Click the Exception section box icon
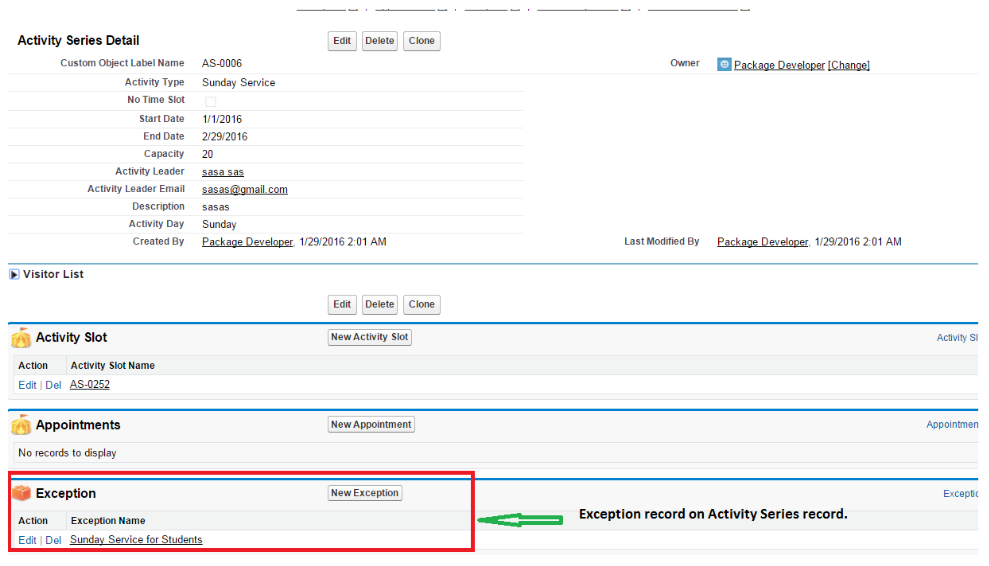This screenshot has height=566, width=989. pos(21,494)
